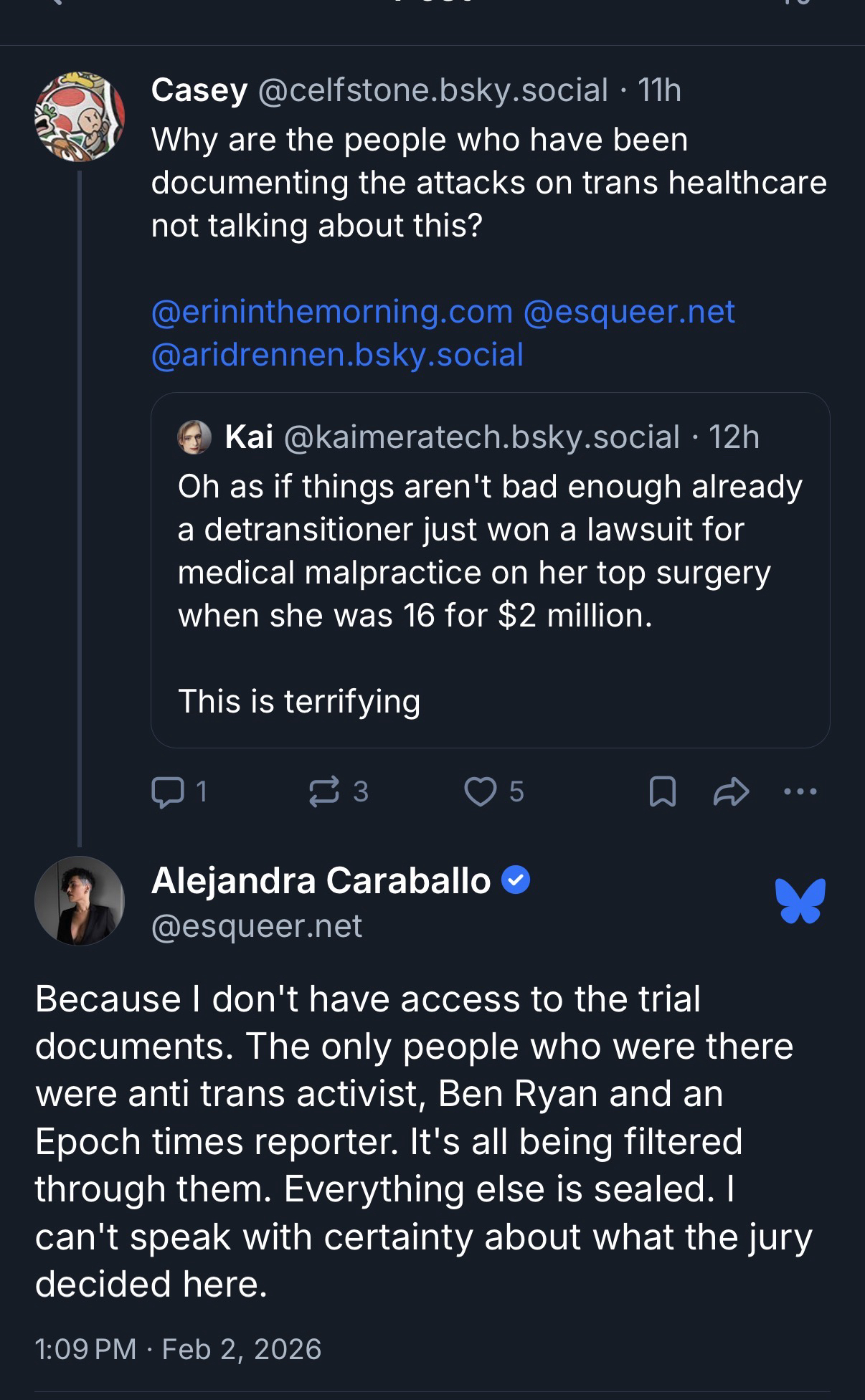
Task: Click the reply icon on Casey's post
Action: (168, 791)
